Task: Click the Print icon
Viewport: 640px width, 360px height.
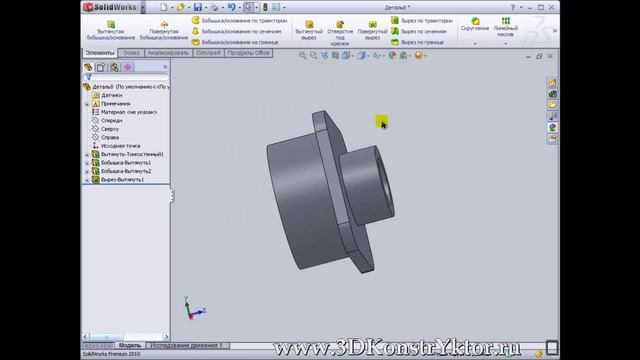Action: [x=214, y=7]
